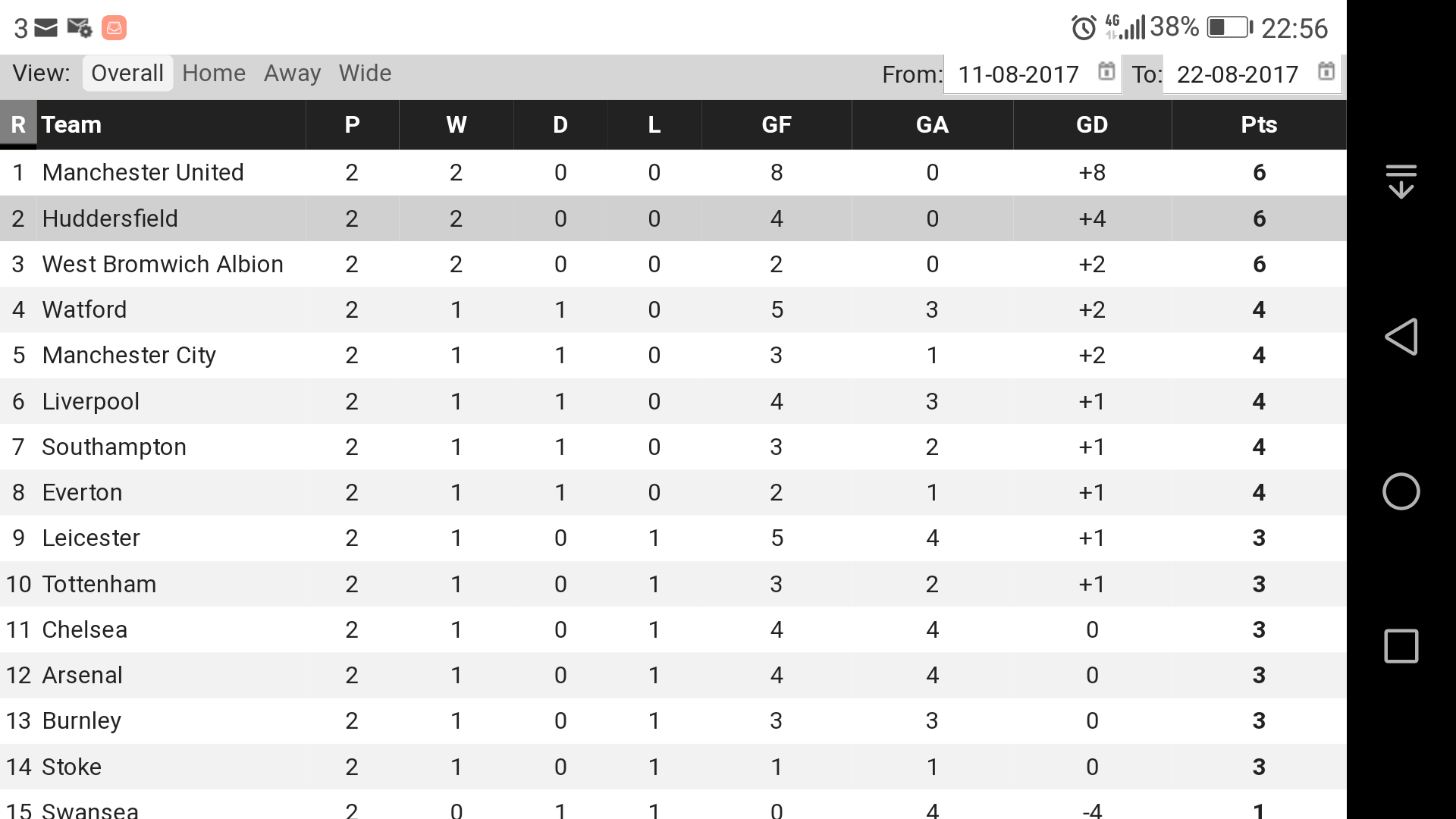Select the Overall view tab
Viewport: 1456px width, 819px height.
click(127, 74)
